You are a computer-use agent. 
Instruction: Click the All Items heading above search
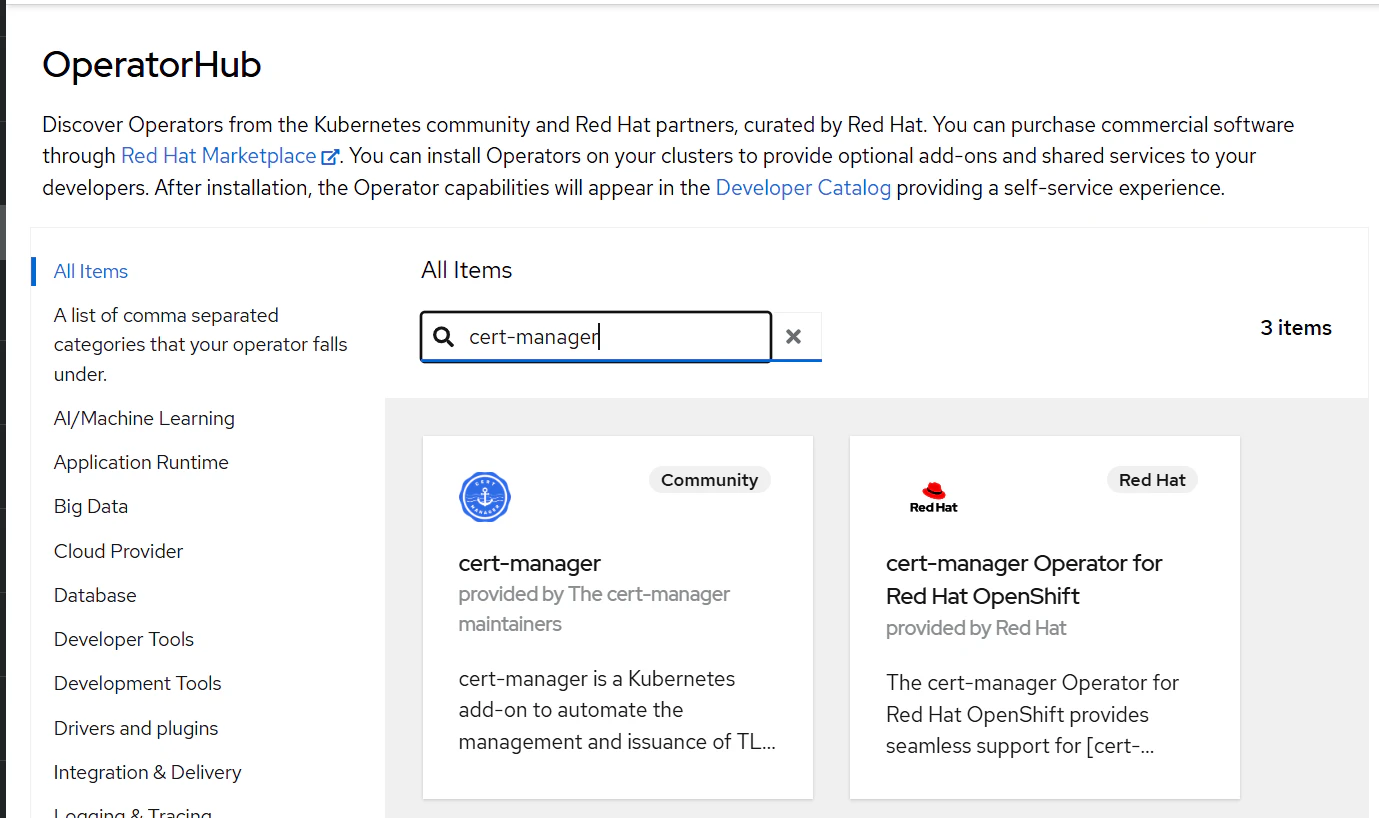point(467,270)
